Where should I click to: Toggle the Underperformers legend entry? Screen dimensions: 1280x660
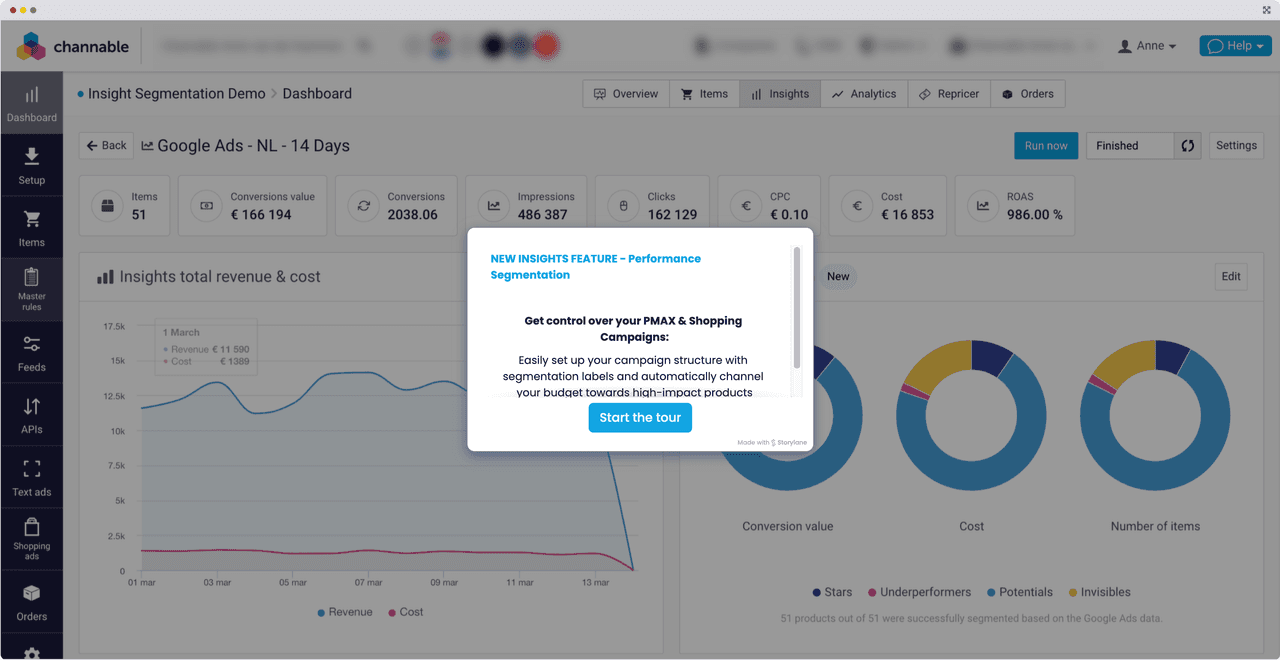919,592
